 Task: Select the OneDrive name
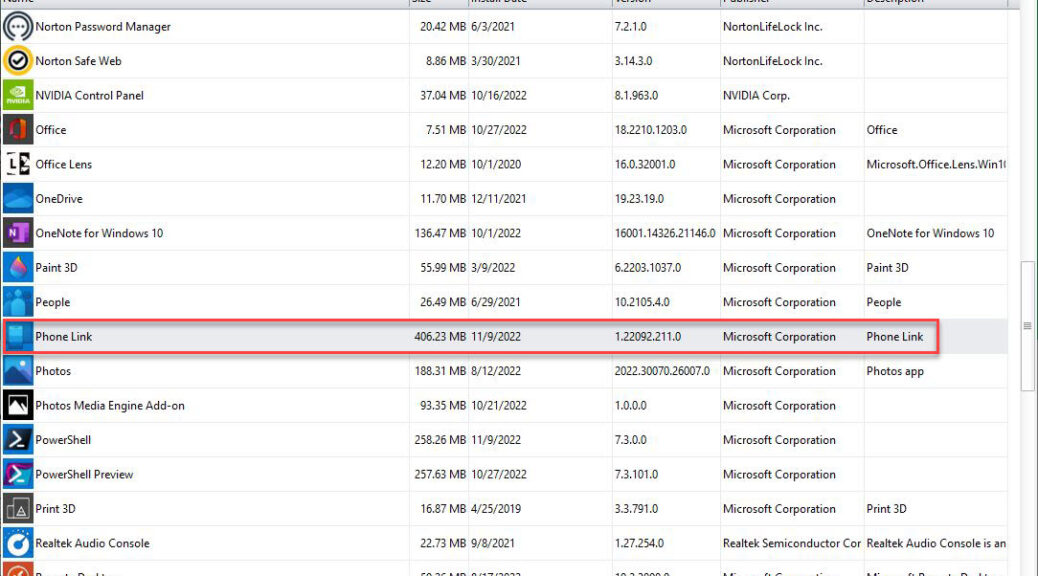[59, 199]
